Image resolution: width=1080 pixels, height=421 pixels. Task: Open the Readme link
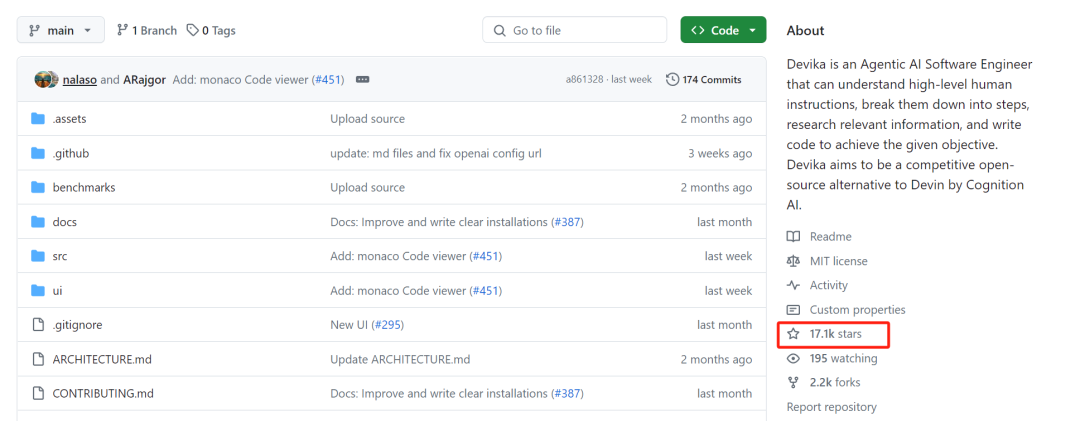point(831,236)
